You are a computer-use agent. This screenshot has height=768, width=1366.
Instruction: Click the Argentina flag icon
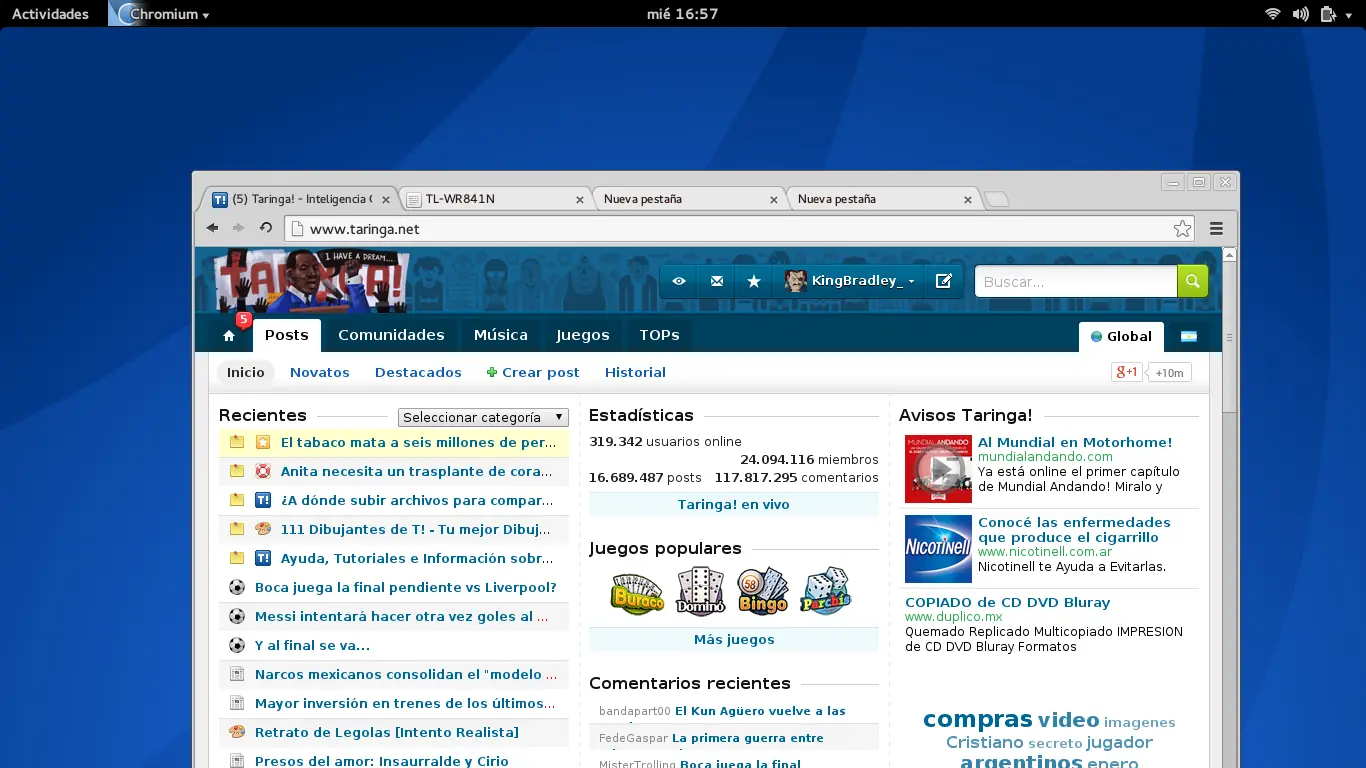click(x=1188, y=336)
